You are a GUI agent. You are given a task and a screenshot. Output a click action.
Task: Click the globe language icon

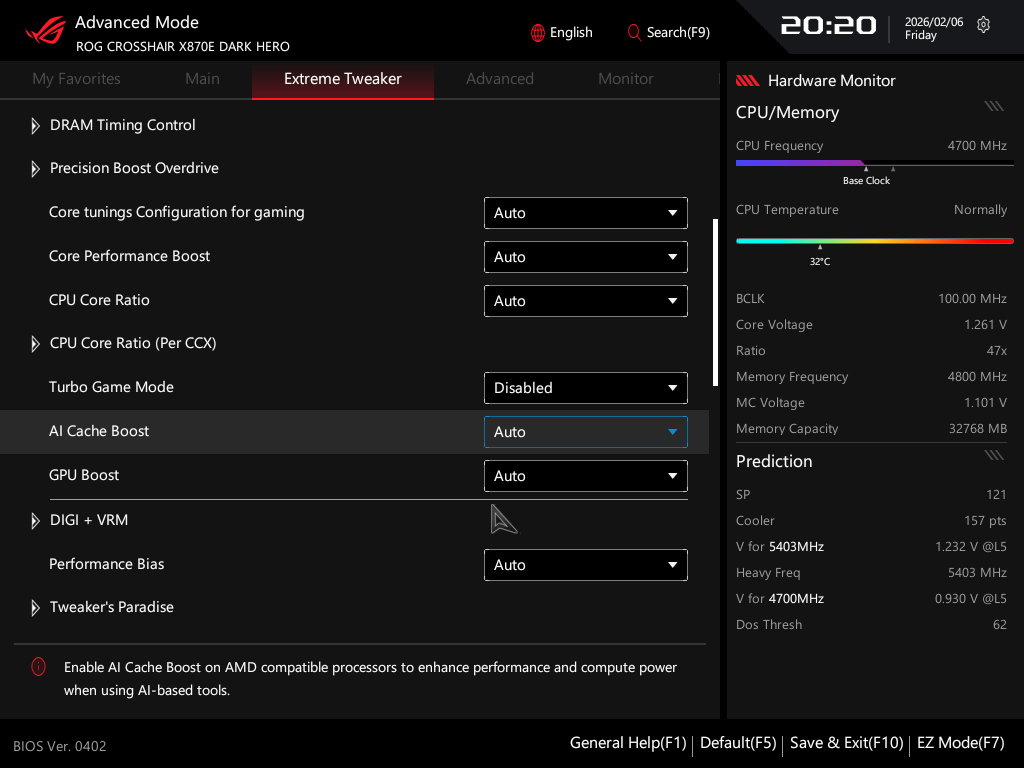pos(538,33)
